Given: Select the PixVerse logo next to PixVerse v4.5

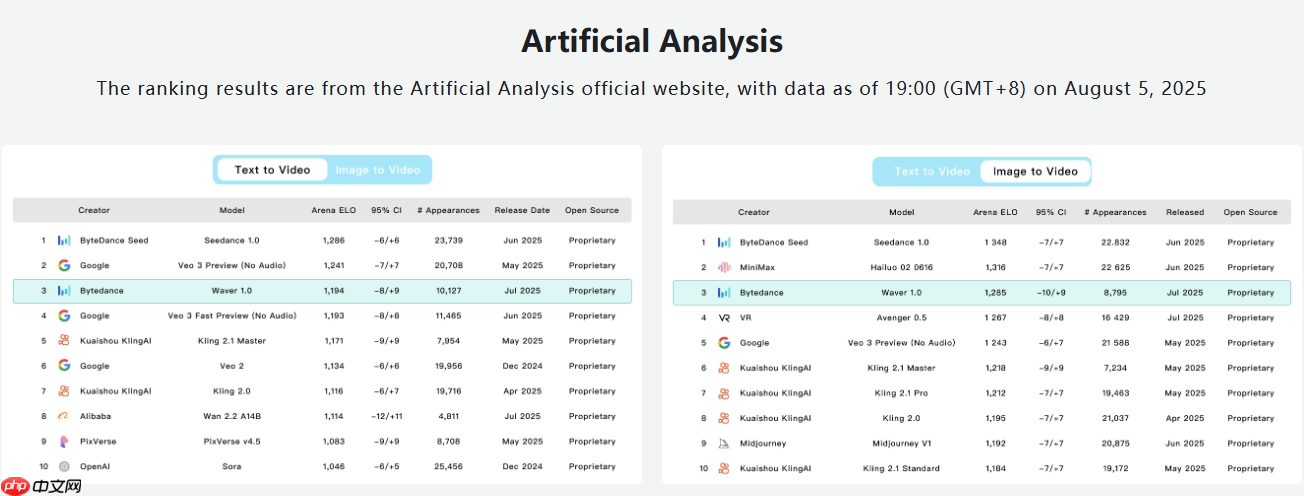Looking at the screenshot, I should (x=64, y=441).
